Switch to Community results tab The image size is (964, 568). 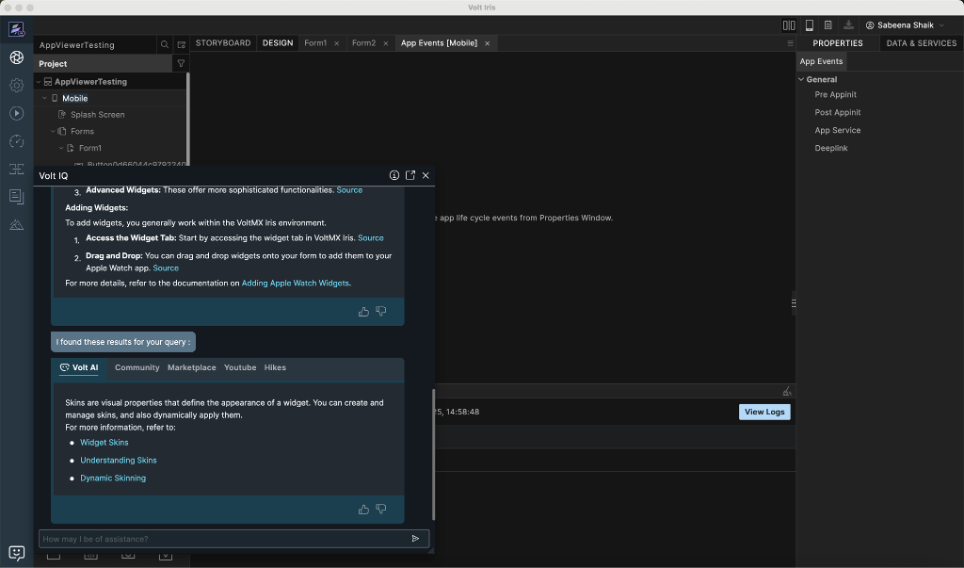[137, 368]
